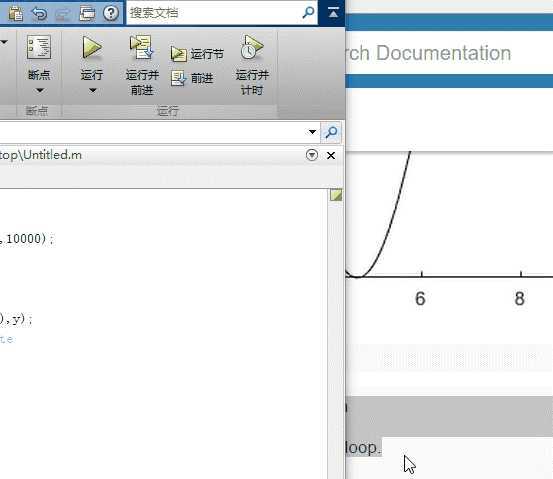Open the current folder path dropdown arrow
This screenshot has height=479, width=553.
point(312,132)
